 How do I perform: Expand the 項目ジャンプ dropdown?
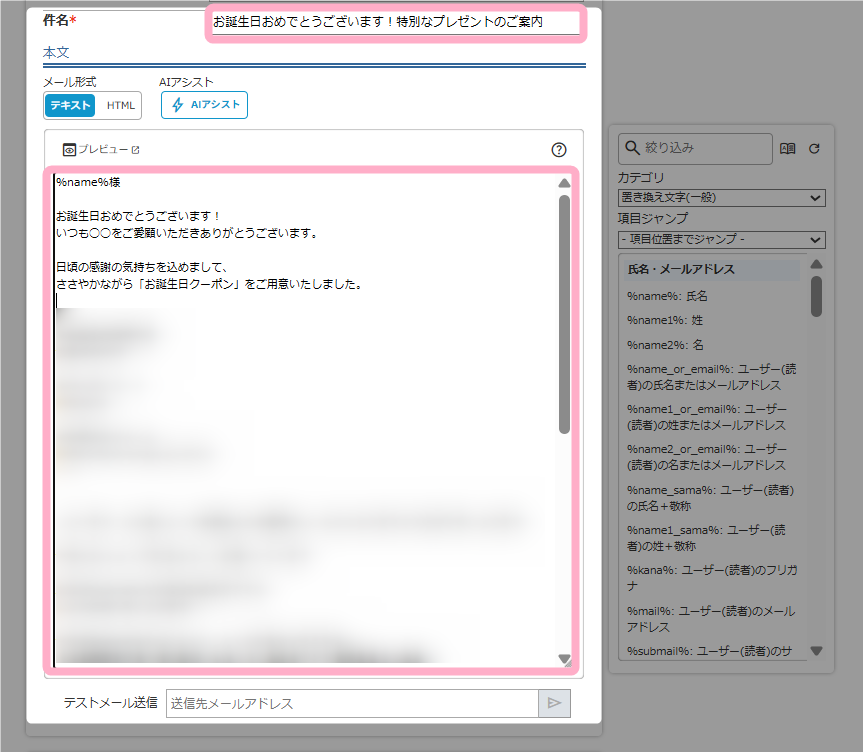(721, 239)
